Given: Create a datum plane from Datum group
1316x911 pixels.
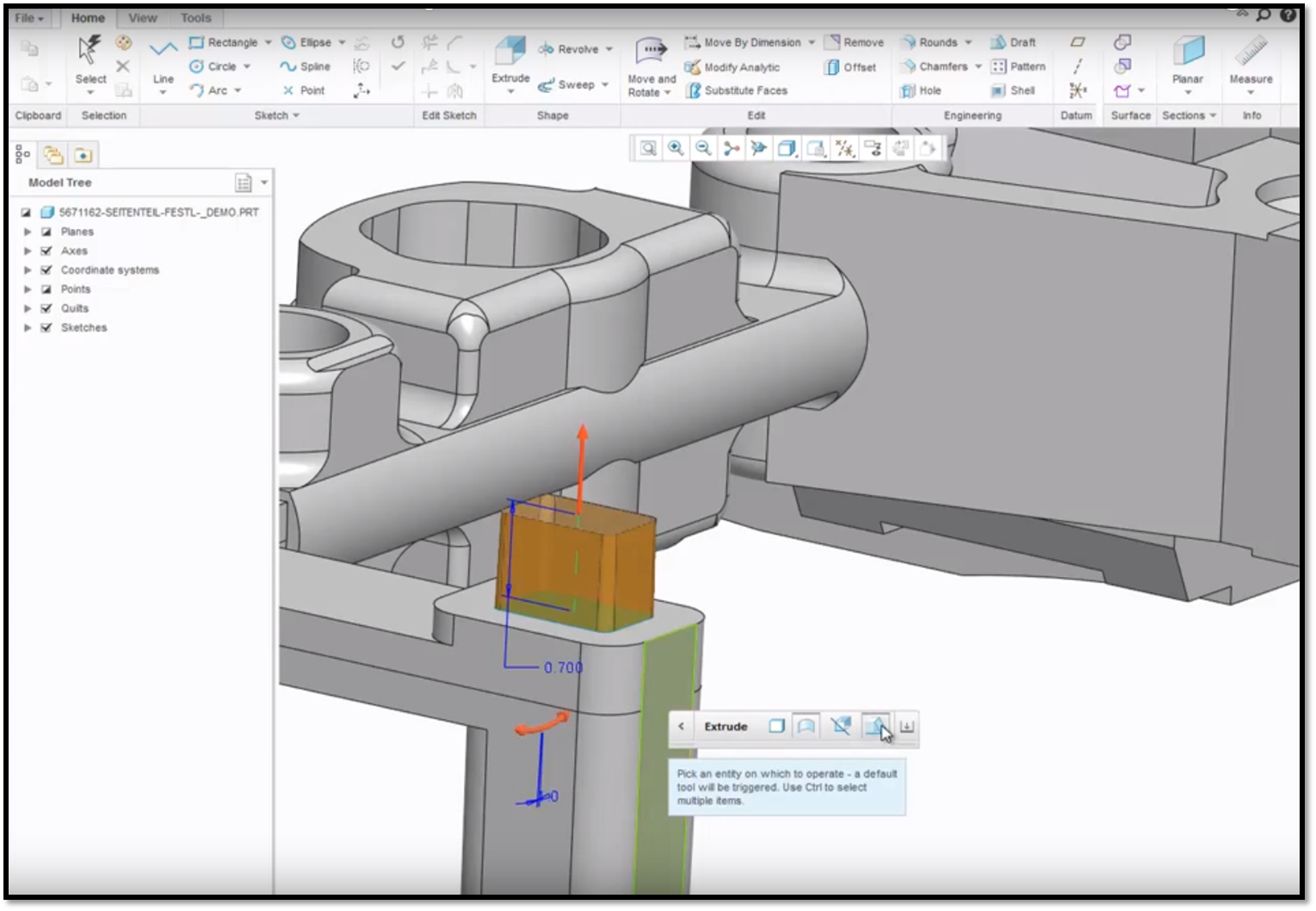Looking at the screenshot, I should point(1077,42).
